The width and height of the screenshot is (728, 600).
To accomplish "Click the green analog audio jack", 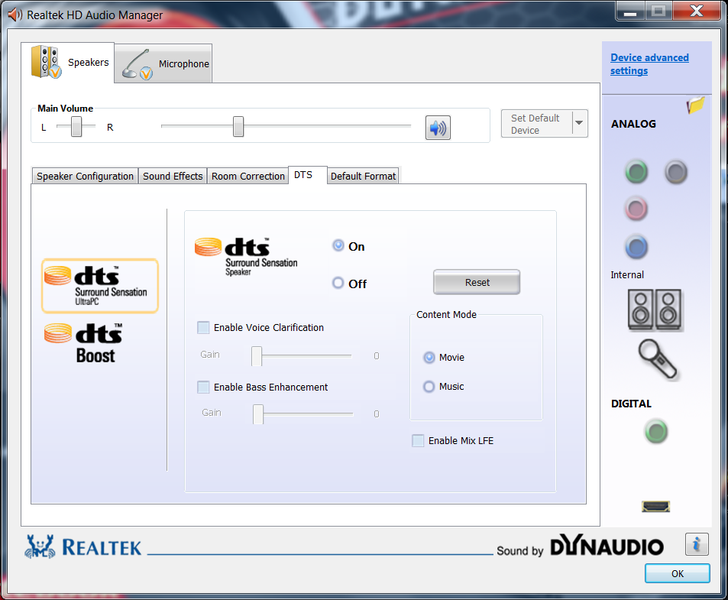I will (636, 172).
